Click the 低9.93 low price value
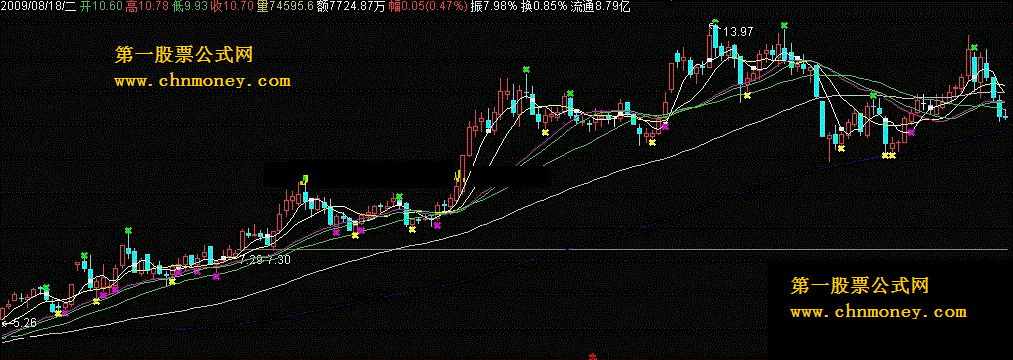This screenshot has width=1013, height=360. pyautogui.click(x=190, y=6)
